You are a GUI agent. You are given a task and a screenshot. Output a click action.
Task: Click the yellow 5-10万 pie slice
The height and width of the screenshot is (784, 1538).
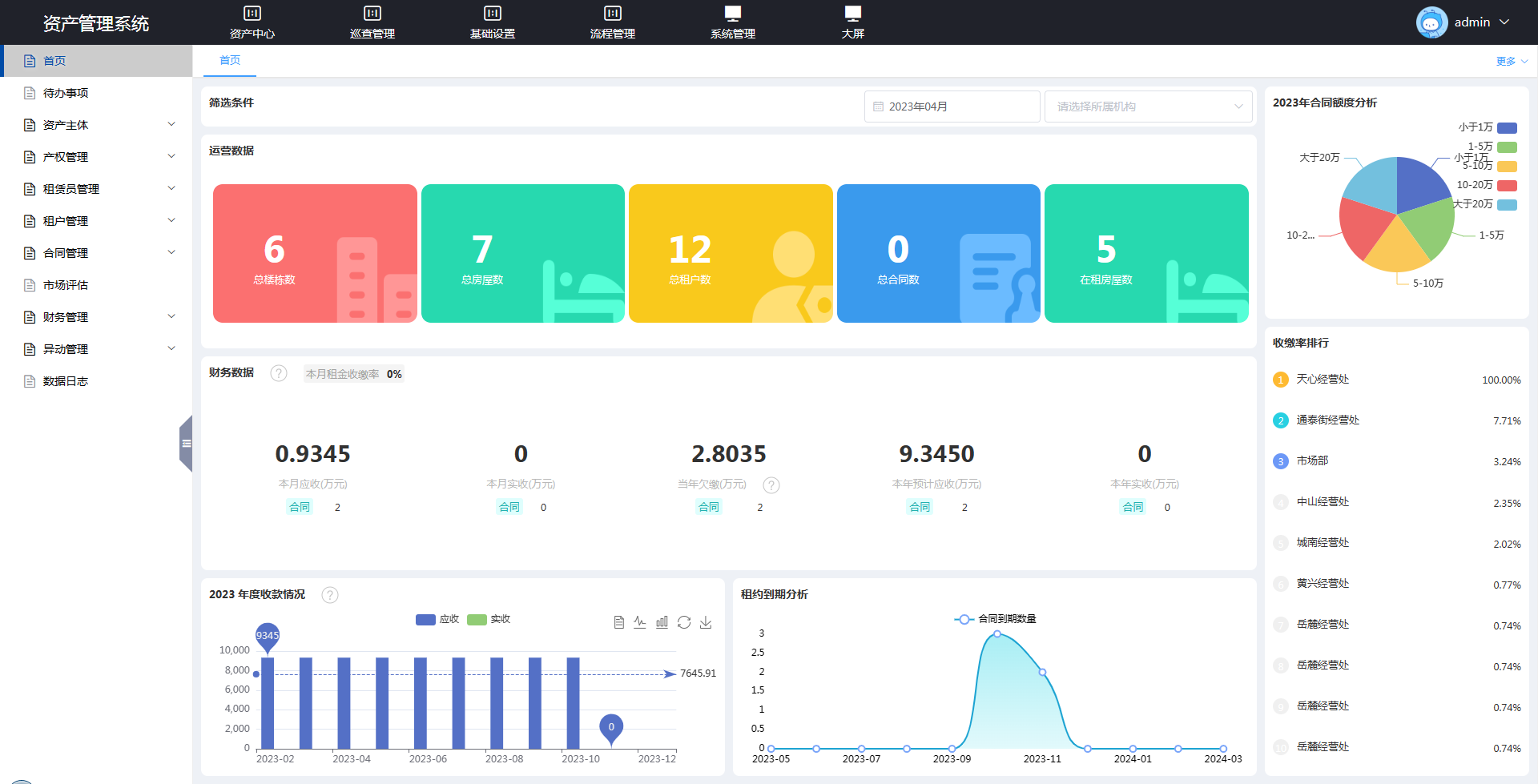(1397, 248)
